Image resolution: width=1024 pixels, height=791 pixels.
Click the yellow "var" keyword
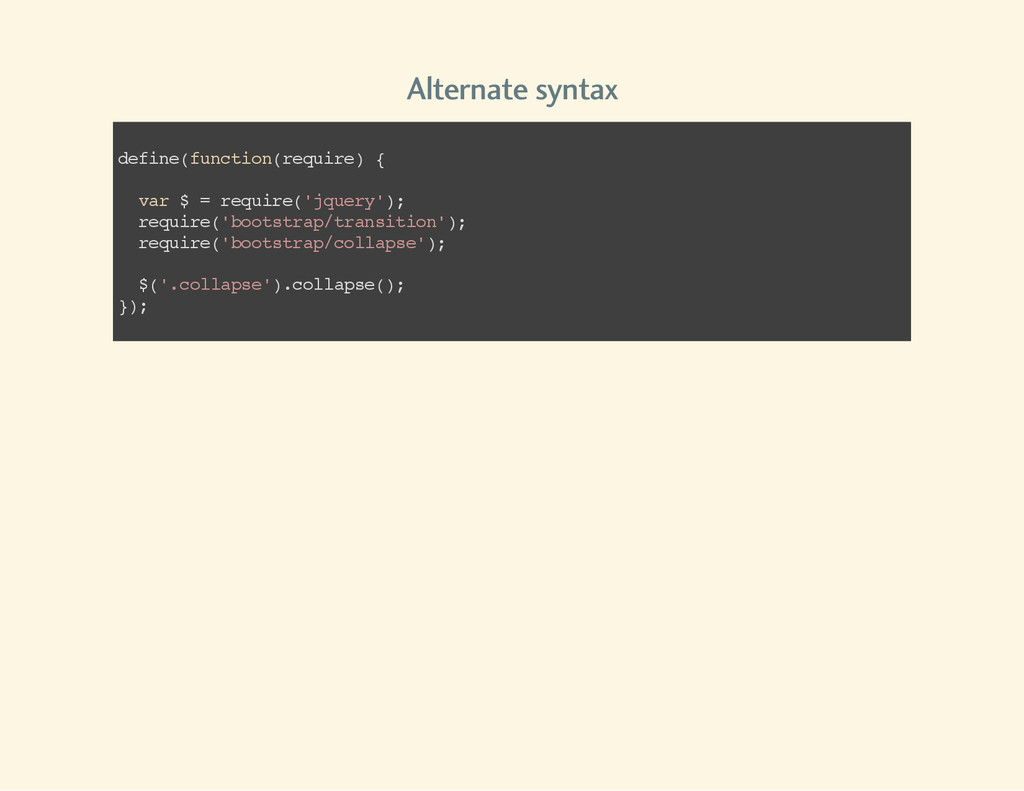153,201
